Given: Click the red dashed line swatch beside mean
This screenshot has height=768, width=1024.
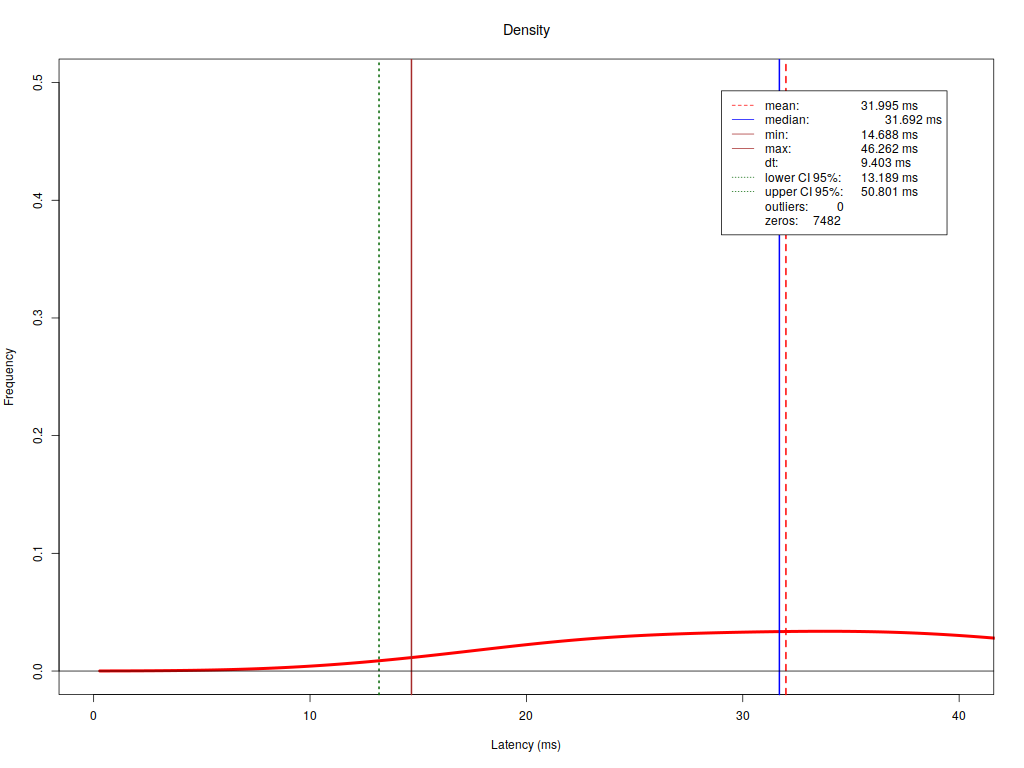Looking at the screenshot, I should point(742,105).
